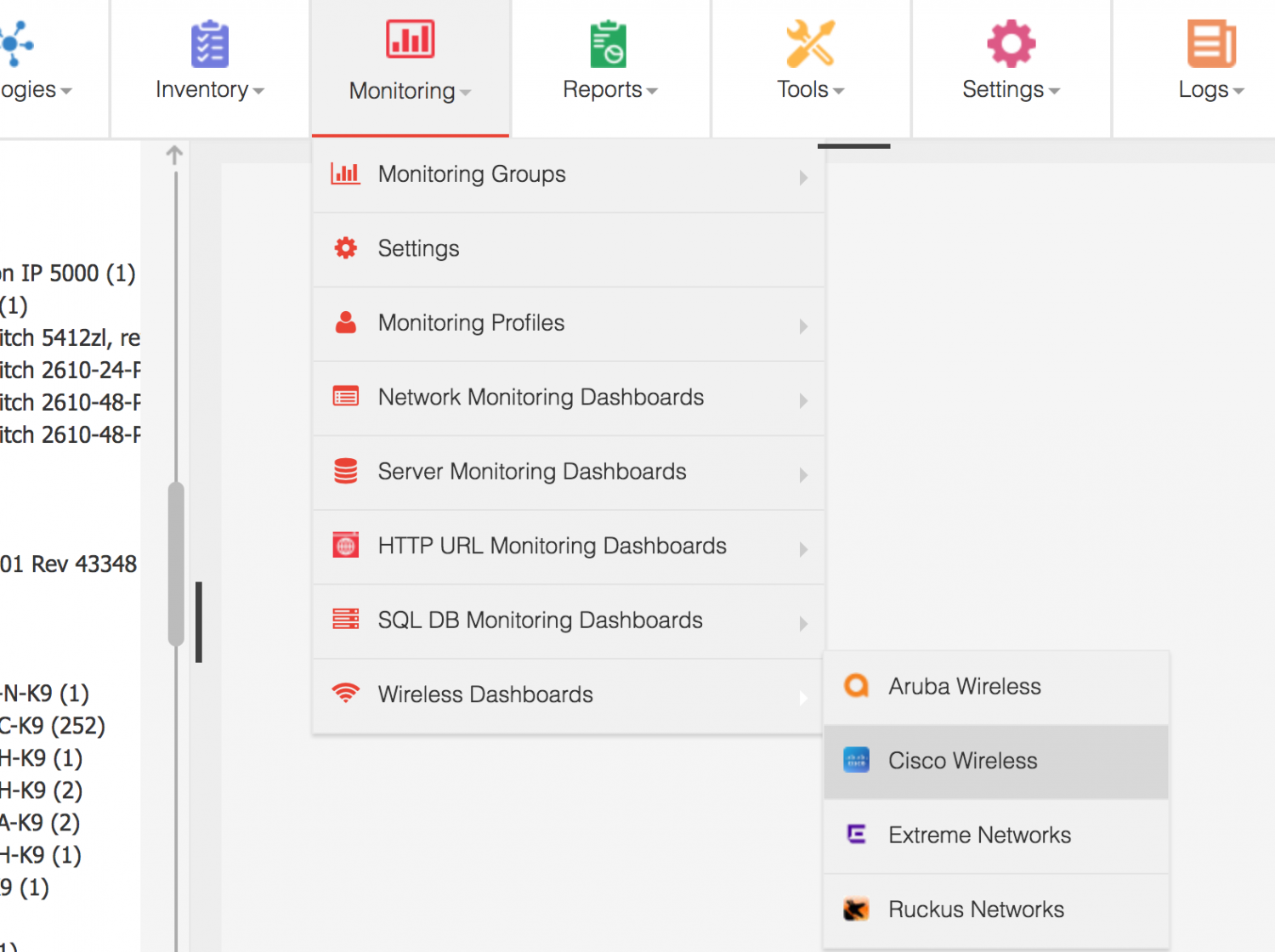Open Settings from the Monitoring menu
Viewport: 1275px width, 952px height.
click(418, 247)
